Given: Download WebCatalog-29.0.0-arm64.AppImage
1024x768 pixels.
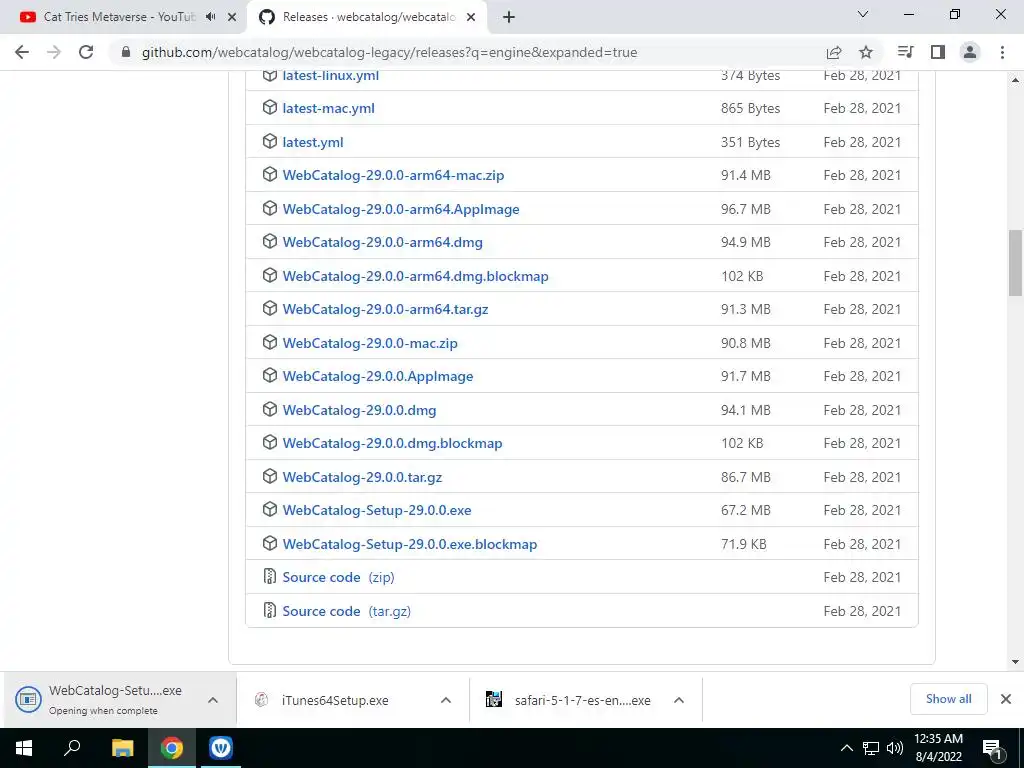Looking at the screenshot, I should [x=401, y=209].
